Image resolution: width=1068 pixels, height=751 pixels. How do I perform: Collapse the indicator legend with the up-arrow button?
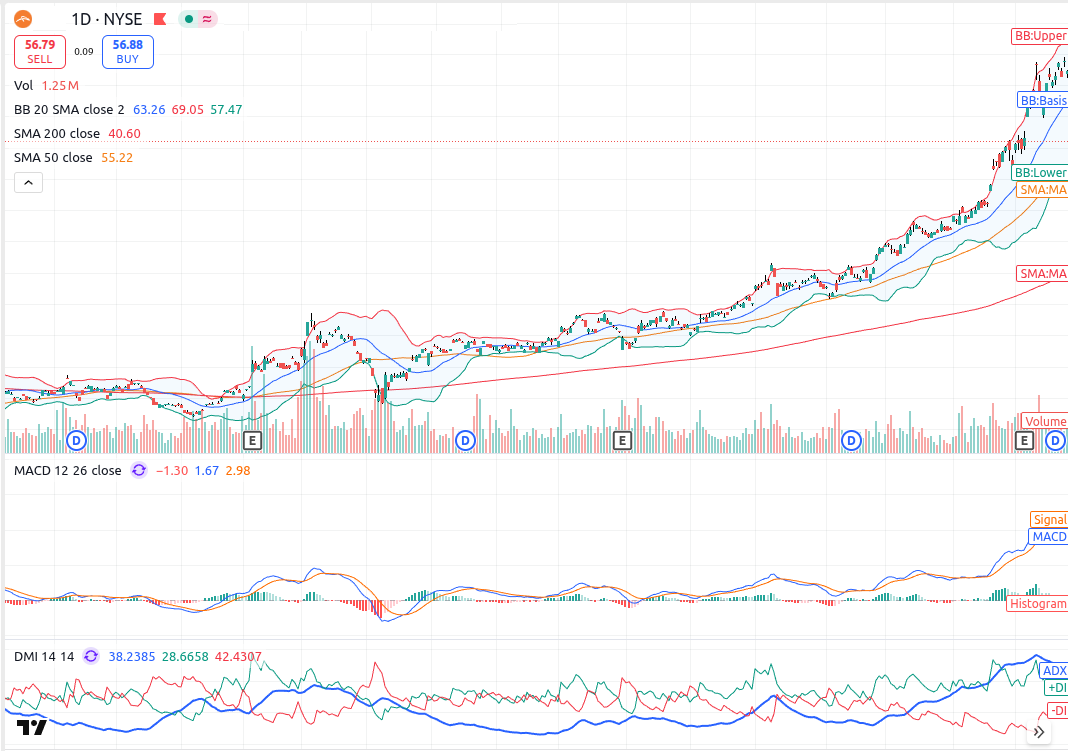28,182
